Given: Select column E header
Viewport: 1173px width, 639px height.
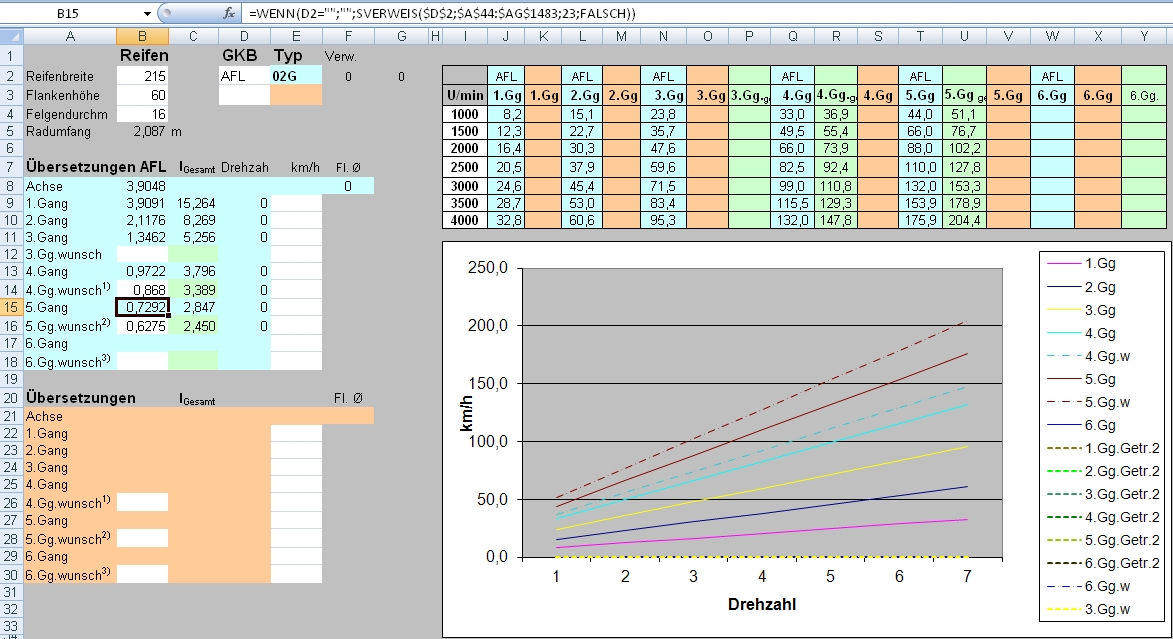Looking at the screenshot, I should (x=296, y=36).
